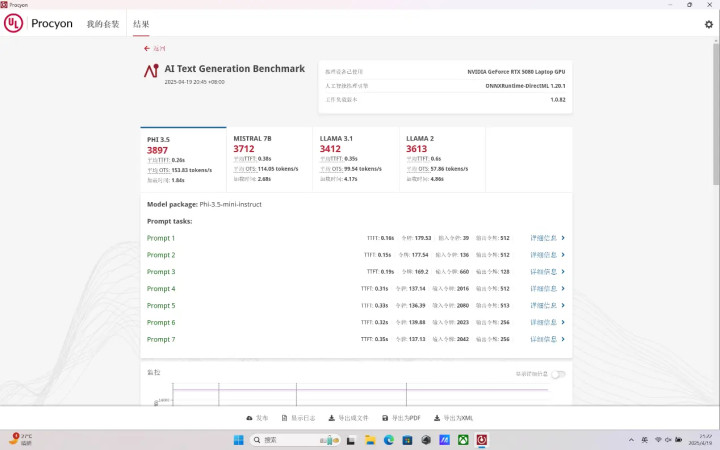The image size is (720, 450).
Task: Click the publish cloud upload icon
Action: [x=249, y=418]
